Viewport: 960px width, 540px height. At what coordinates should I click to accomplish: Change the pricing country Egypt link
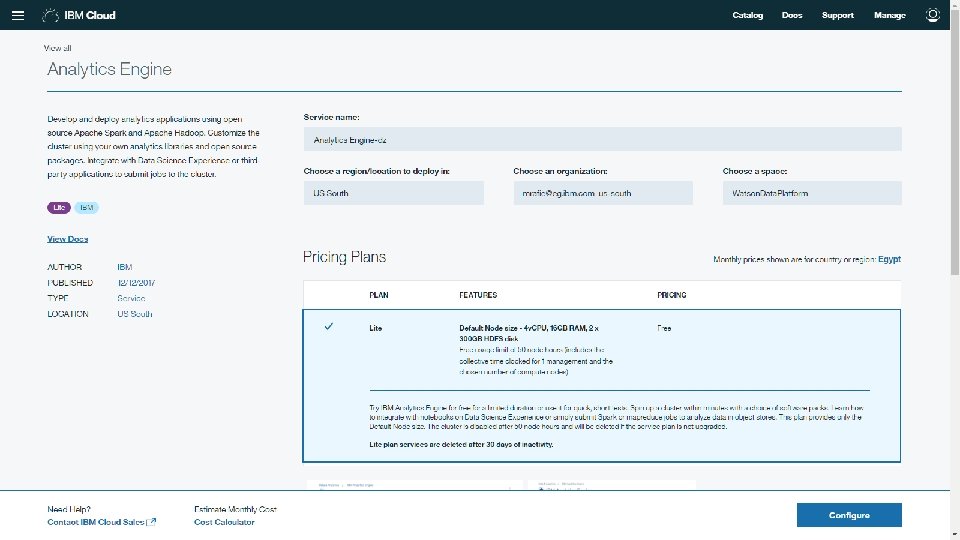pyautogui.click(x=889, y=260)
